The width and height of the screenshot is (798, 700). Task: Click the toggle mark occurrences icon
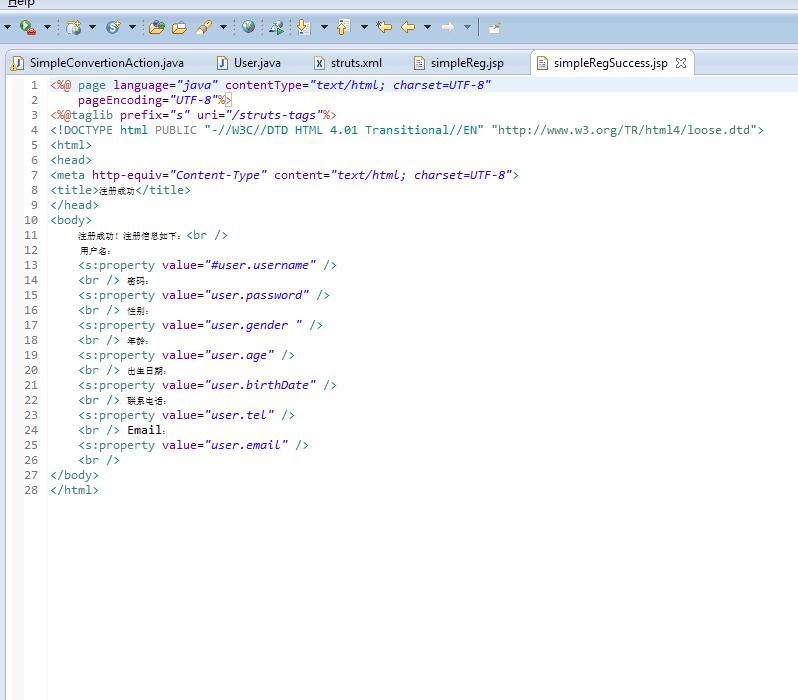[277, 27]
